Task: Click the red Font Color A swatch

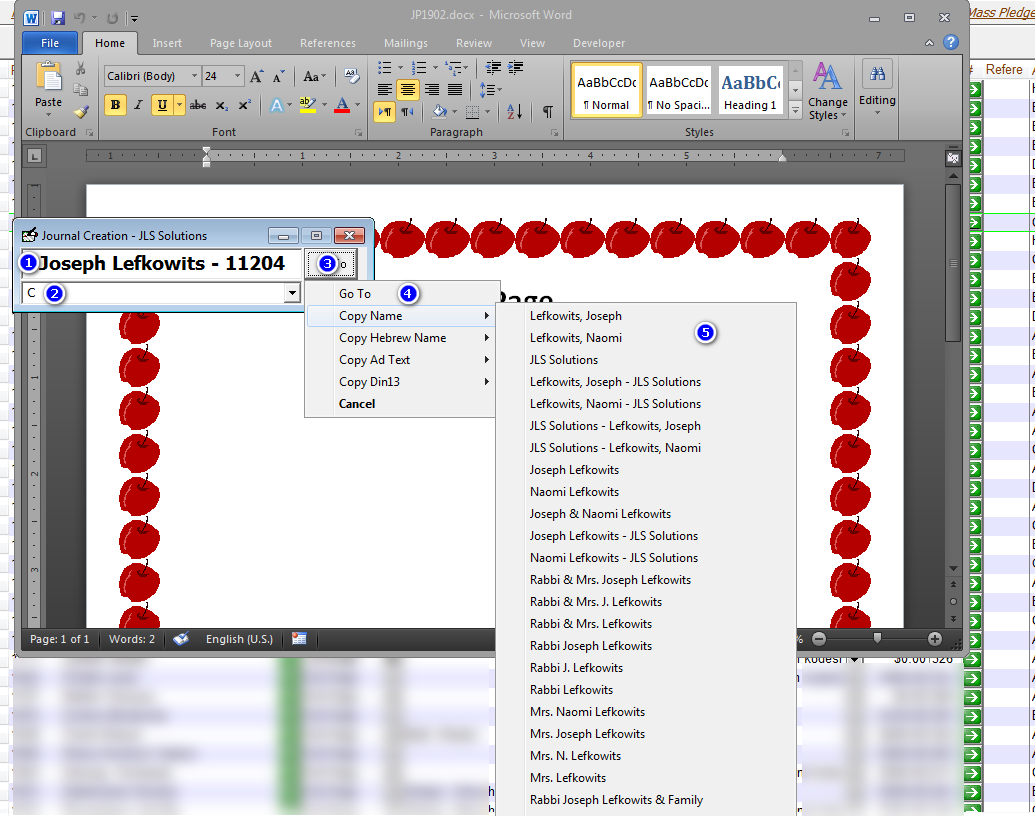Action: pyautogui.click(x=342, y=105)
